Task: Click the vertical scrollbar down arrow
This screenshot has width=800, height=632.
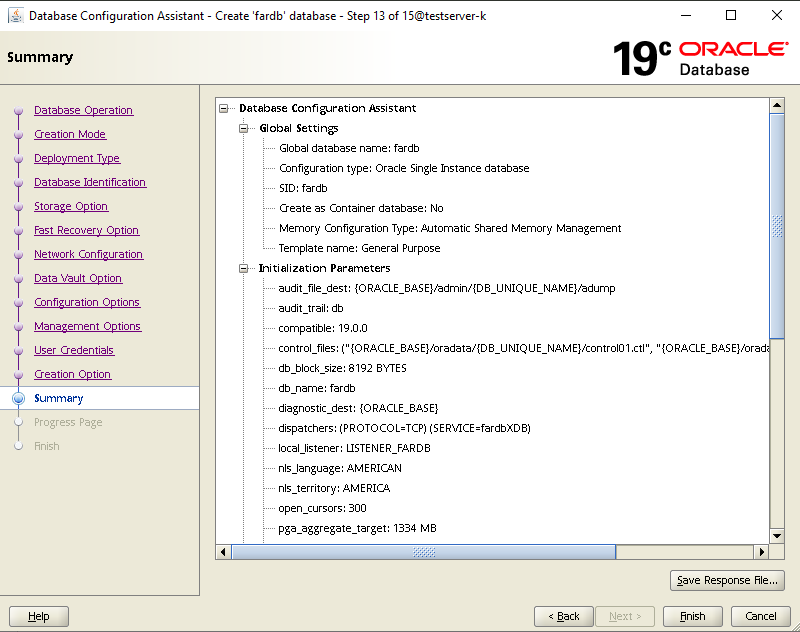Action: pos(777,536)
